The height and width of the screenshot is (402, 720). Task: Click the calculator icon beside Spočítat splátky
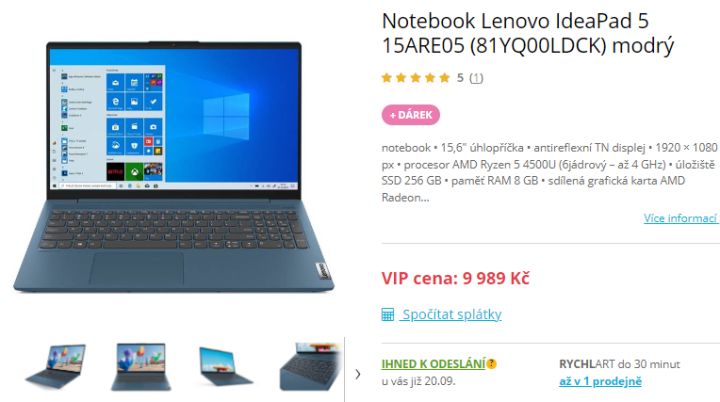(388, 315)
